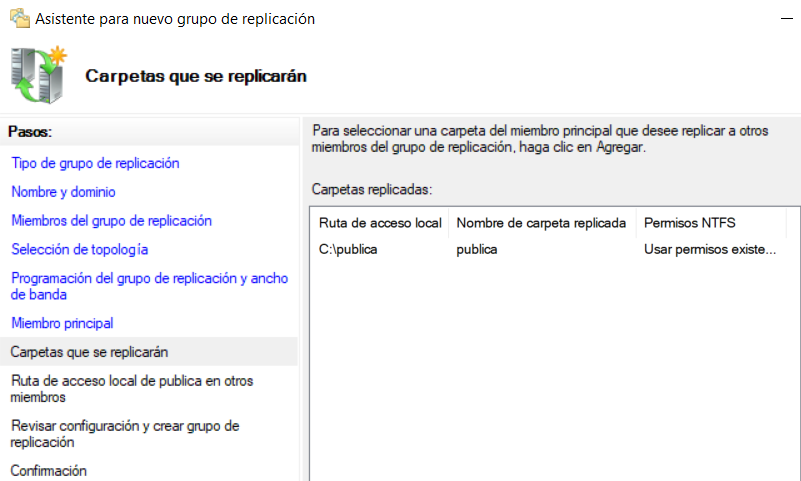This screenshot has height=481, width=801.
Task: Sort by 'Ruta de acceso local' column header
Action: [x=380, y=222]
